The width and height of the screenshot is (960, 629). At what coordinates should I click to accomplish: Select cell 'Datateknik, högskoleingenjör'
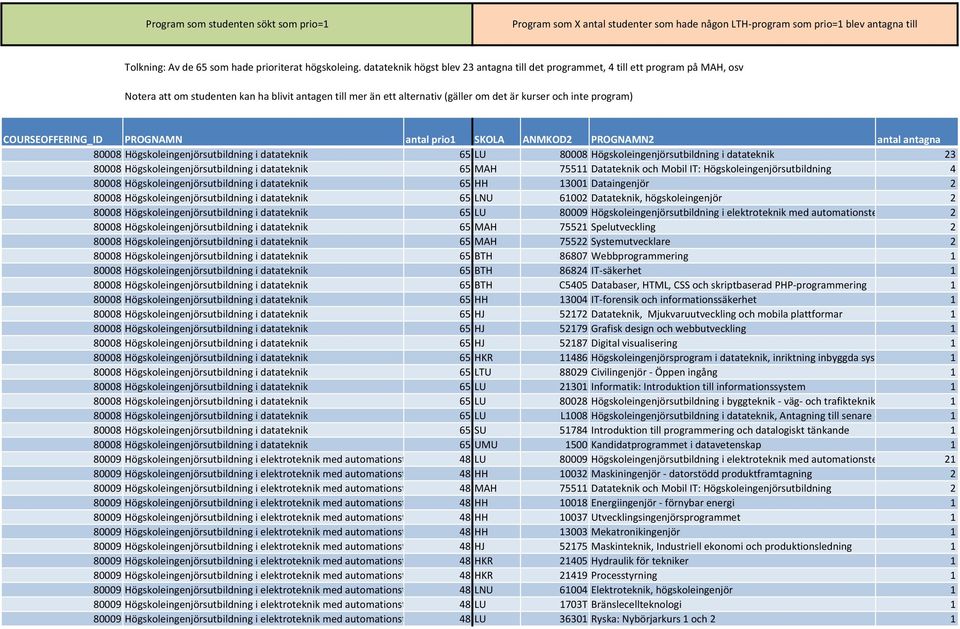(x=732, y=198)
